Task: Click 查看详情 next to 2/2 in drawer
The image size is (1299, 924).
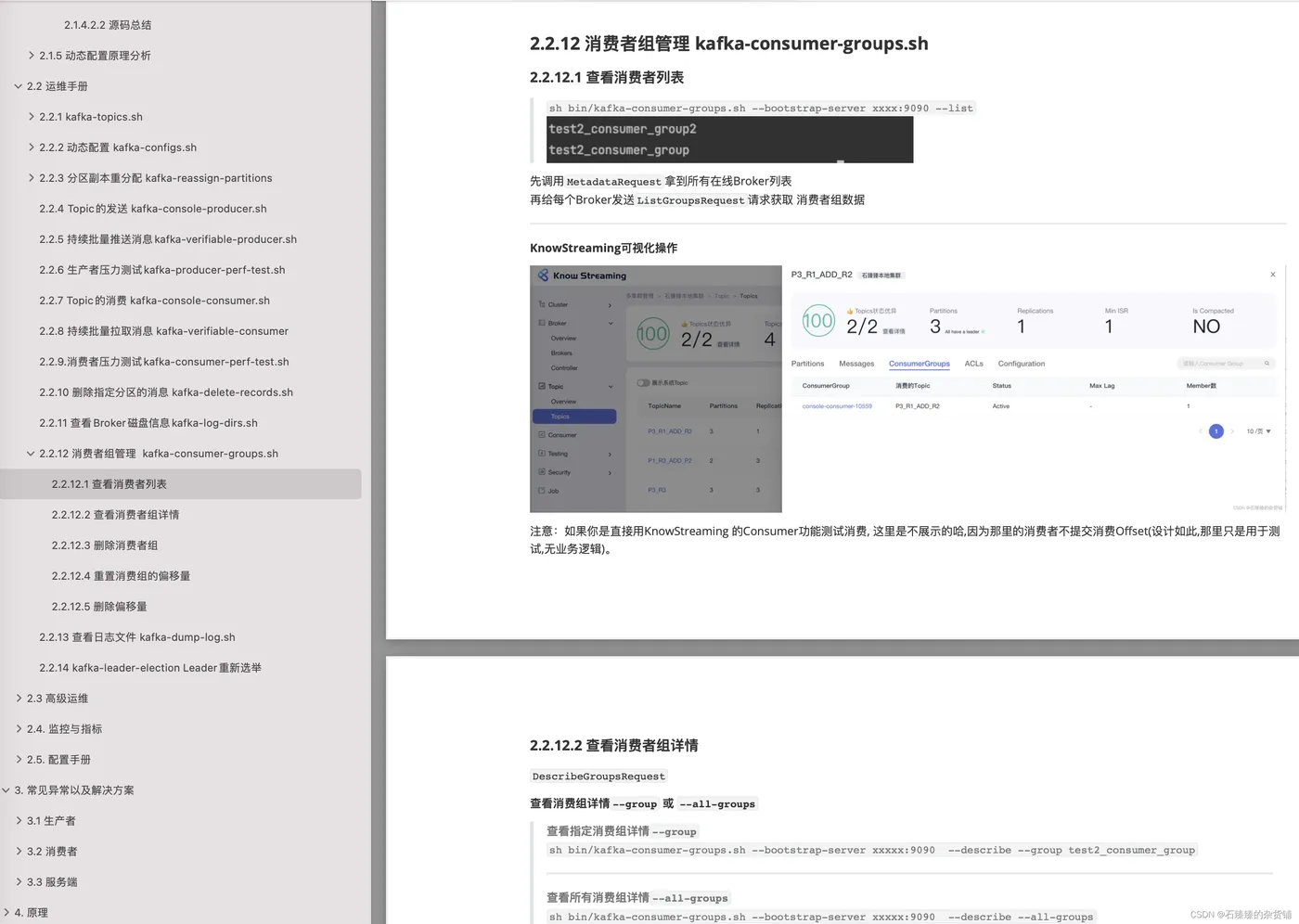Action: [894, 331]
